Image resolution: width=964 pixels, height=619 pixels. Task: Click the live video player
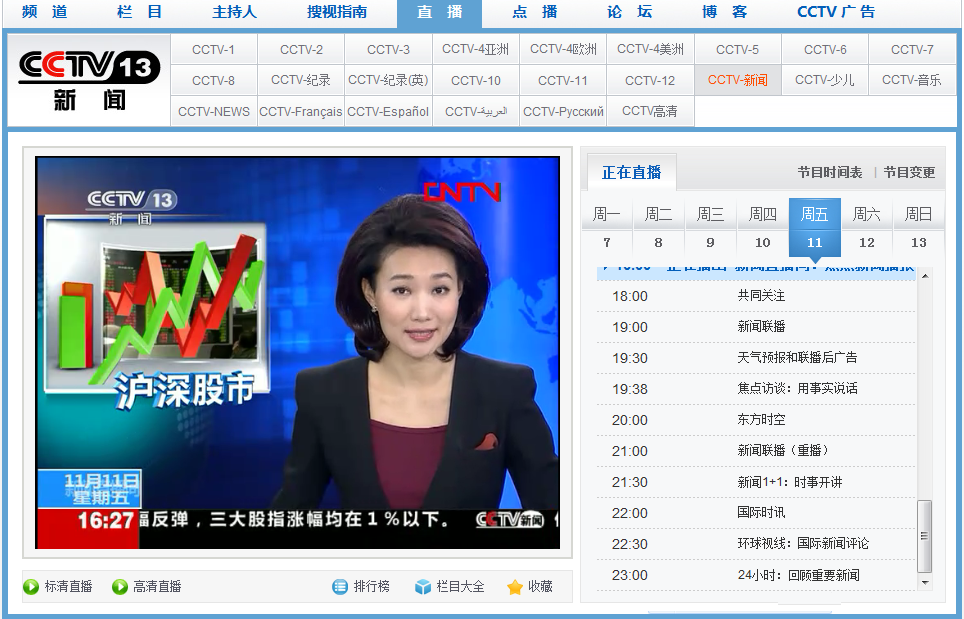(x=298, y=353)
